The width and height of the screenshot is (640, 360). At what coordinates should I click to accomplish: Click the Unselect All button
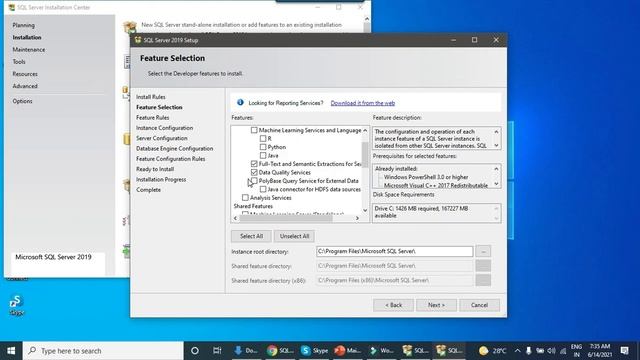click(294, 236)
